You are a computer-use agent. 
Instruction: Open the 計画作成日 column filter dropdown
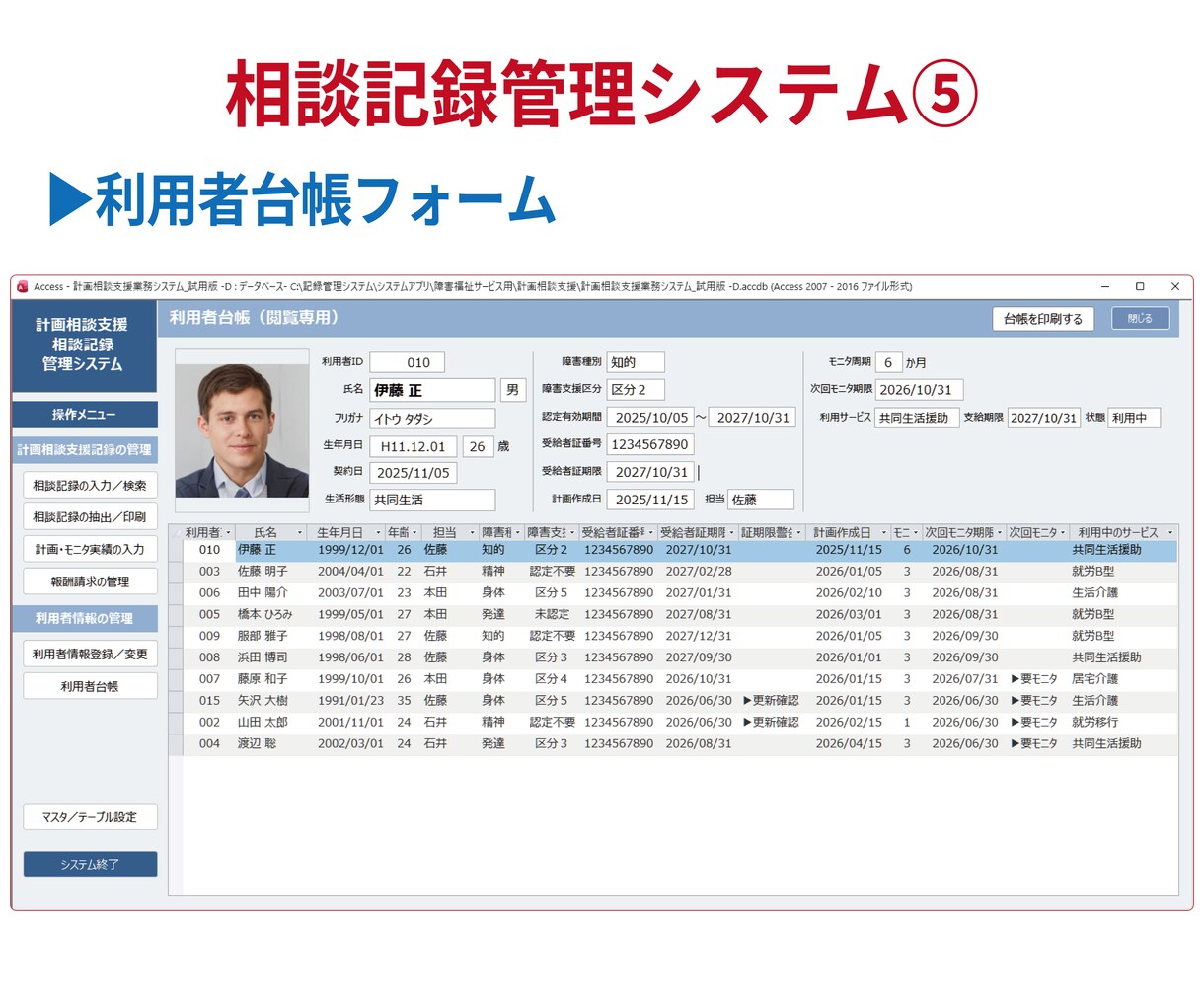tap(883, 533)
